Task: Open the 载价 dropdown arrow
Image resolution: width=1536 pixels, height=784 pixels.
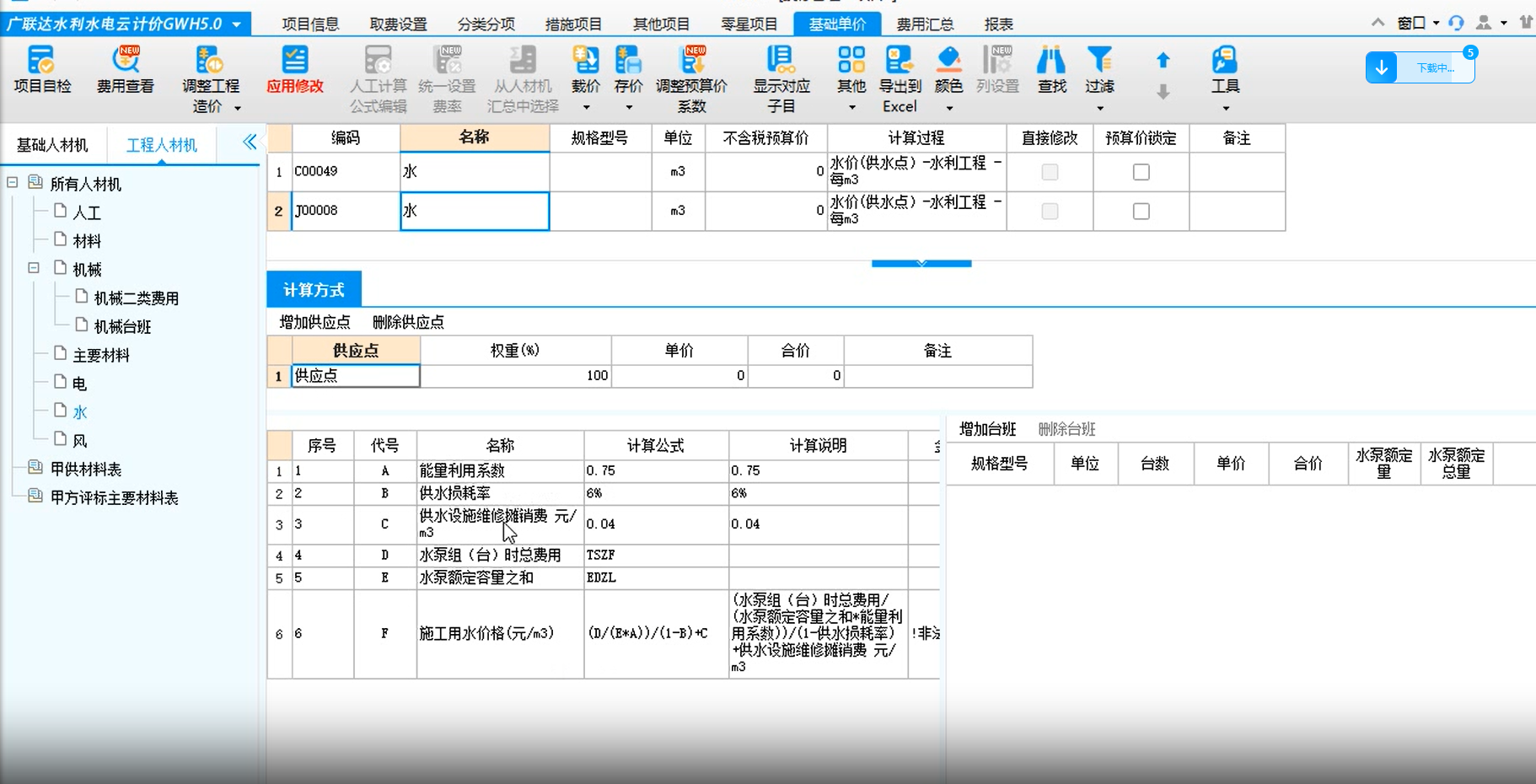Action: pos(587,108)
